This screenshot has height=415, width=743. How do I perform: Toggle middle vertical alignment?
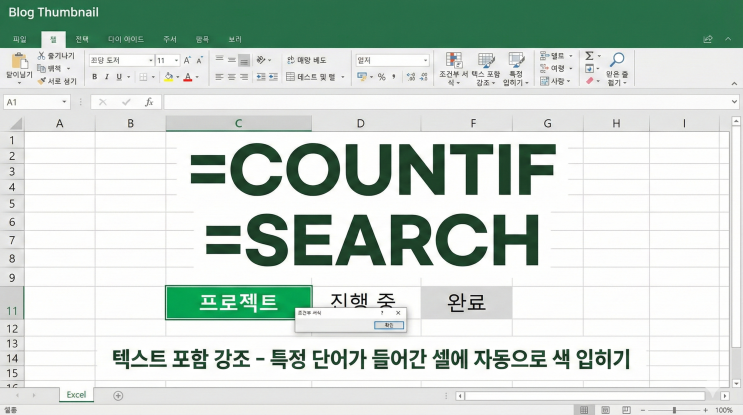[x=231, y=60]
